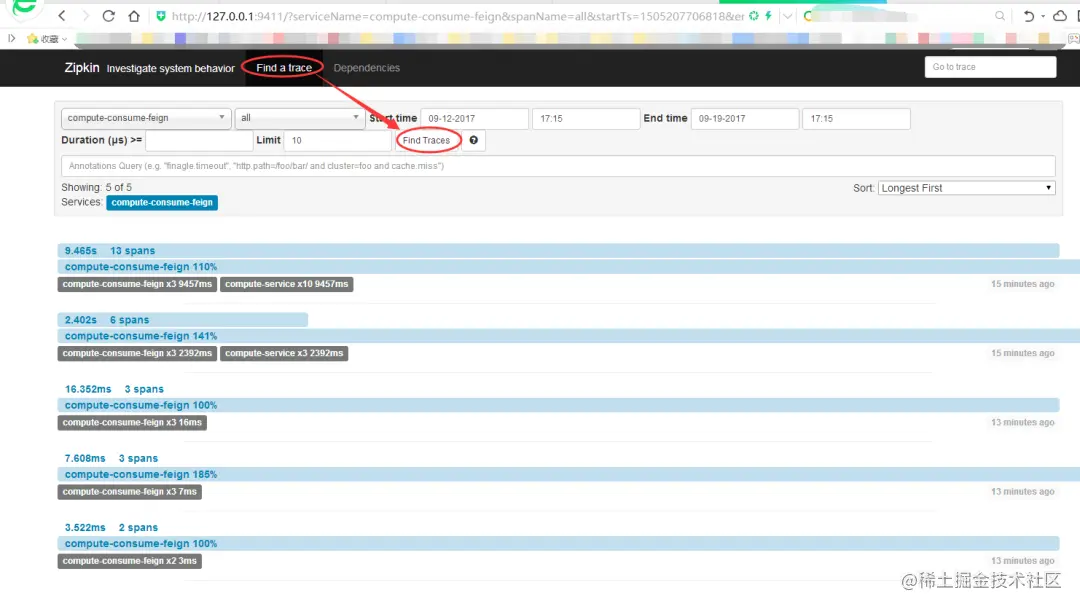Click the Start time date field 09-12-2017
Viewport: 1080px width, 609px height.
[475, 118]
